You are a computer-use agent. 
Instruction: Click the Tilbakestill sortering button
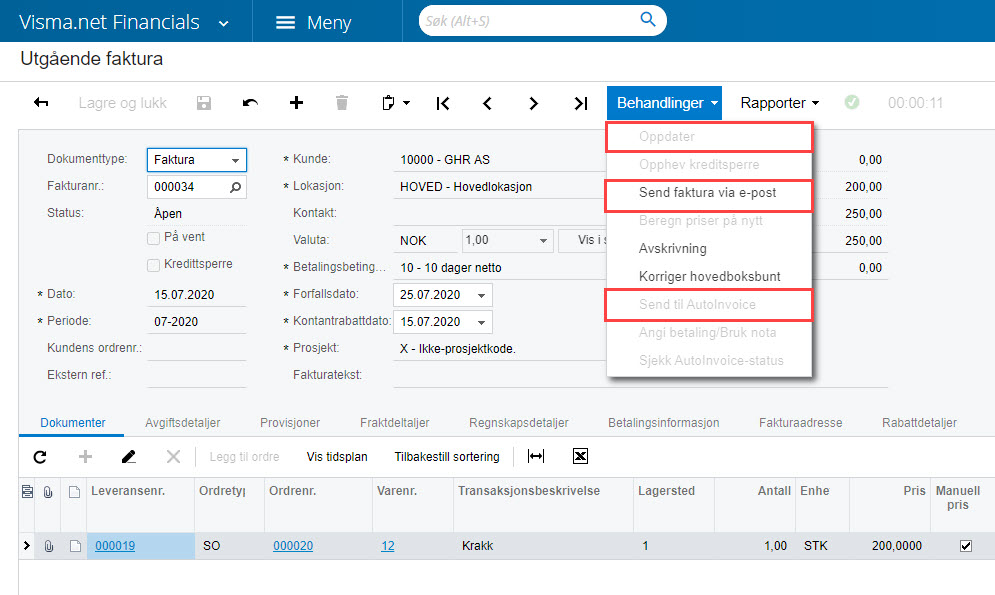coord(447,457)
